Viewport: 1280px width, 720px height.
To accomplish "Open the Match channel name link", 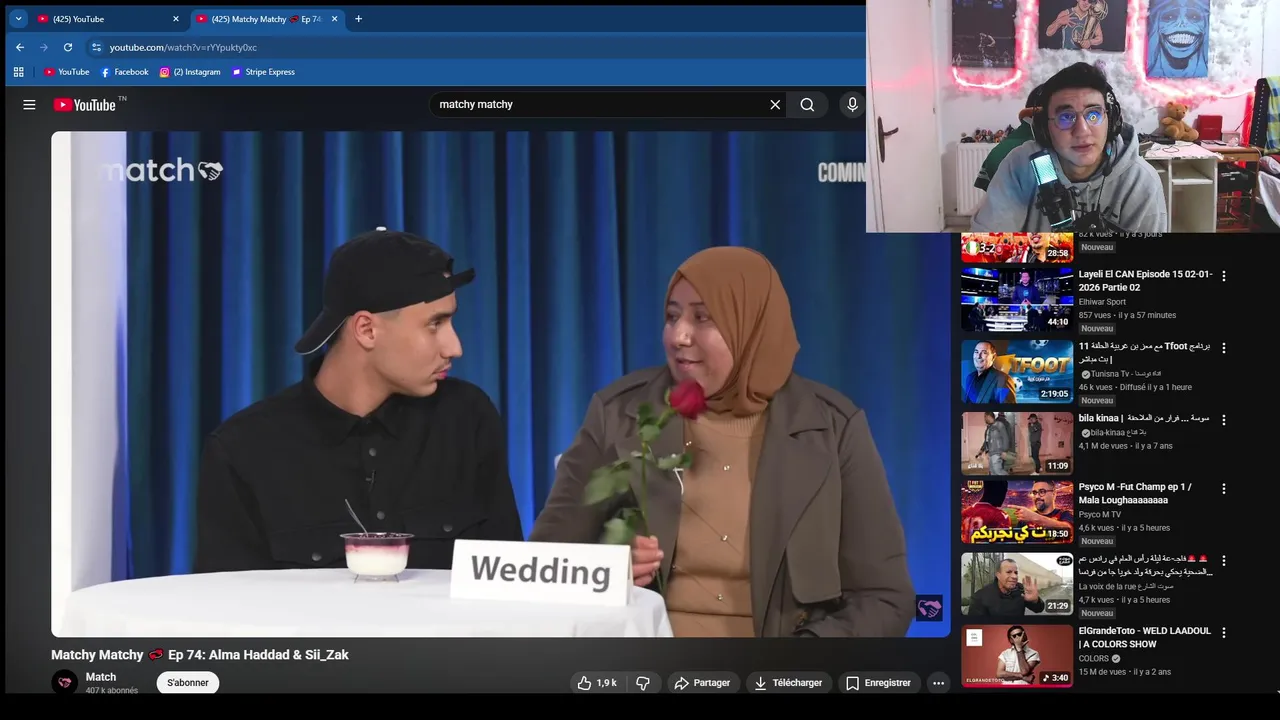I will 101,677.
